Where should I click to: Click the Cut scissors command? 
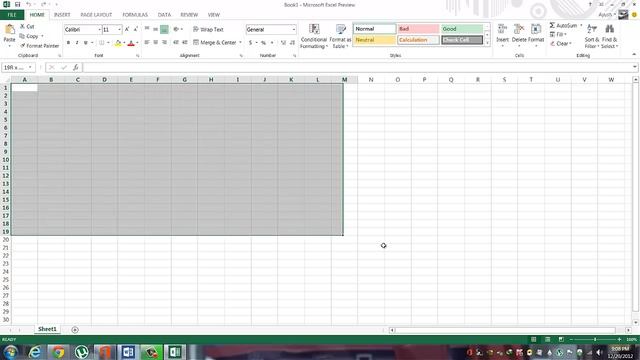[27, 27]
